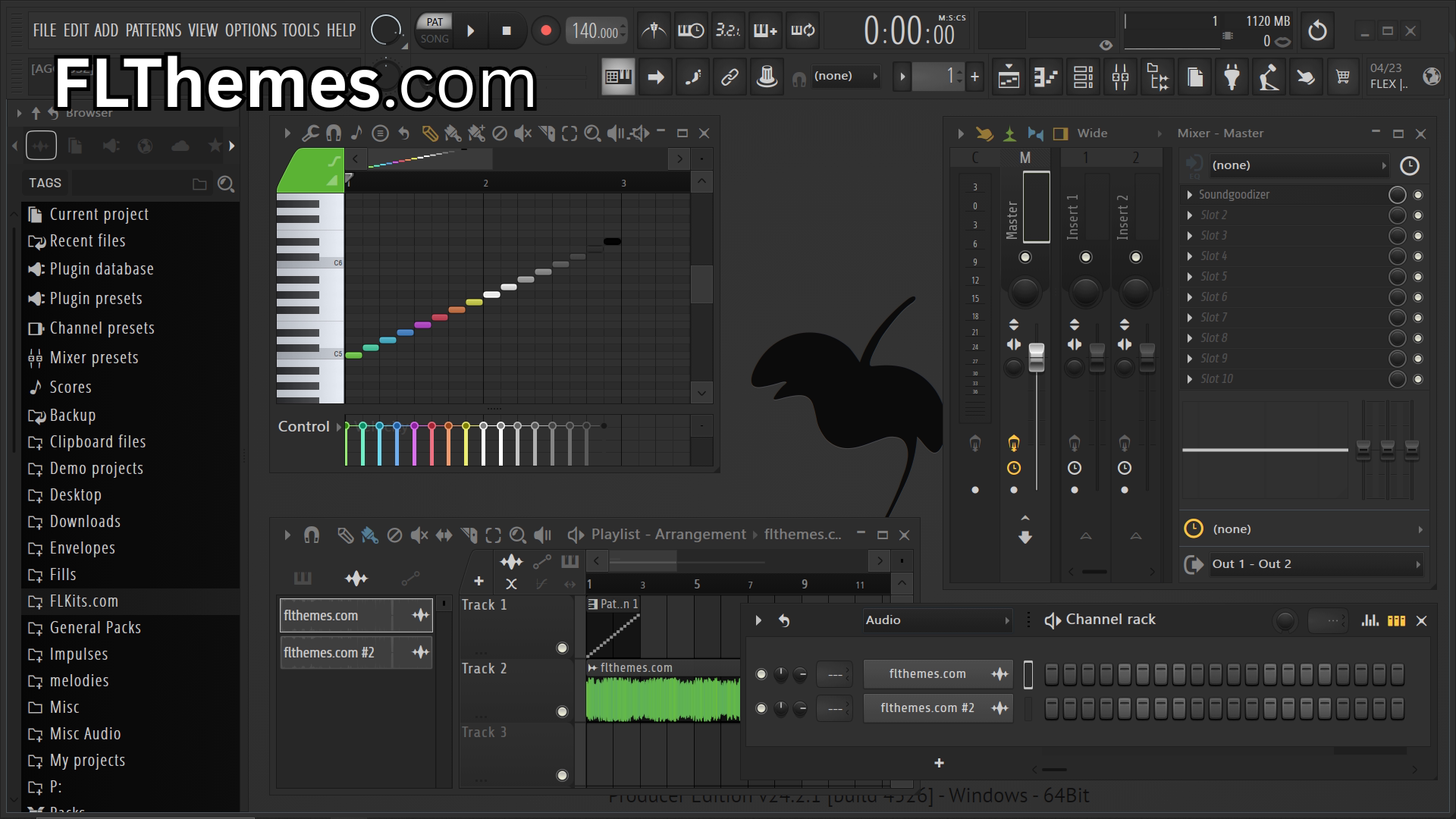The image size is (1456, 819).
Task: Open the piano roll options menu arrow
Action: coord(287,133)
